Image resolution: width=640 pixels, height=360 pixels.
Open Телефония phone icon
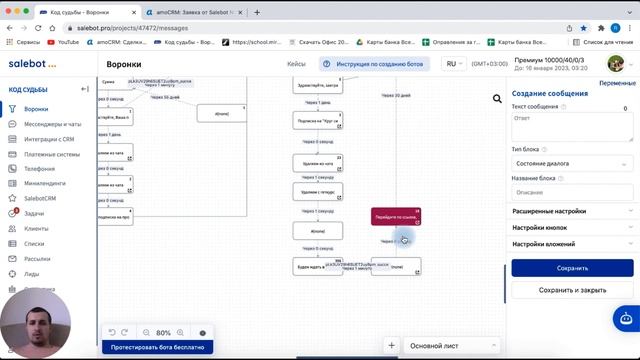click(x=12, y=169)
